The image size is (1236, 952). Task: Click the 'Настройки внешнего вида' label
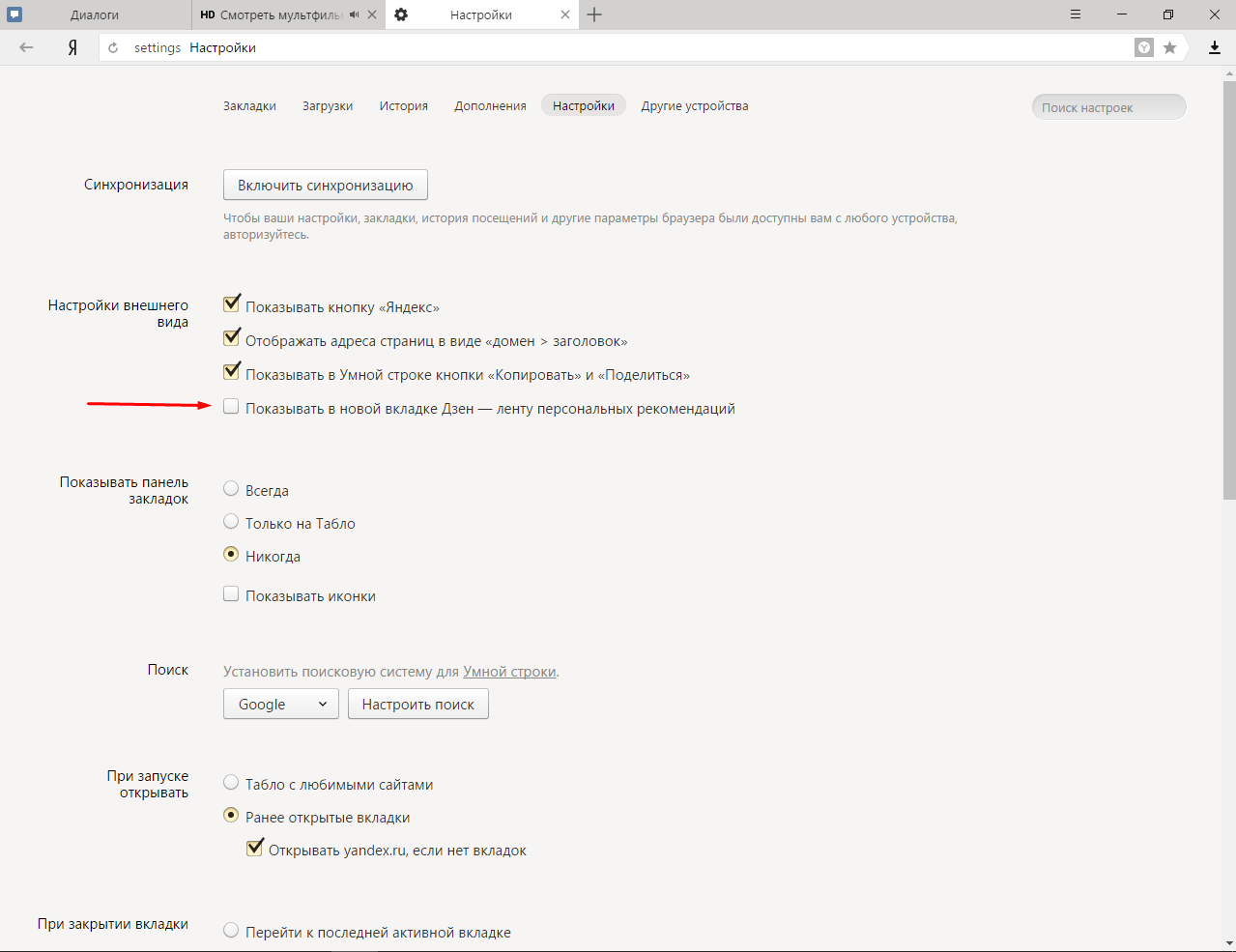[x=118, y=313]
